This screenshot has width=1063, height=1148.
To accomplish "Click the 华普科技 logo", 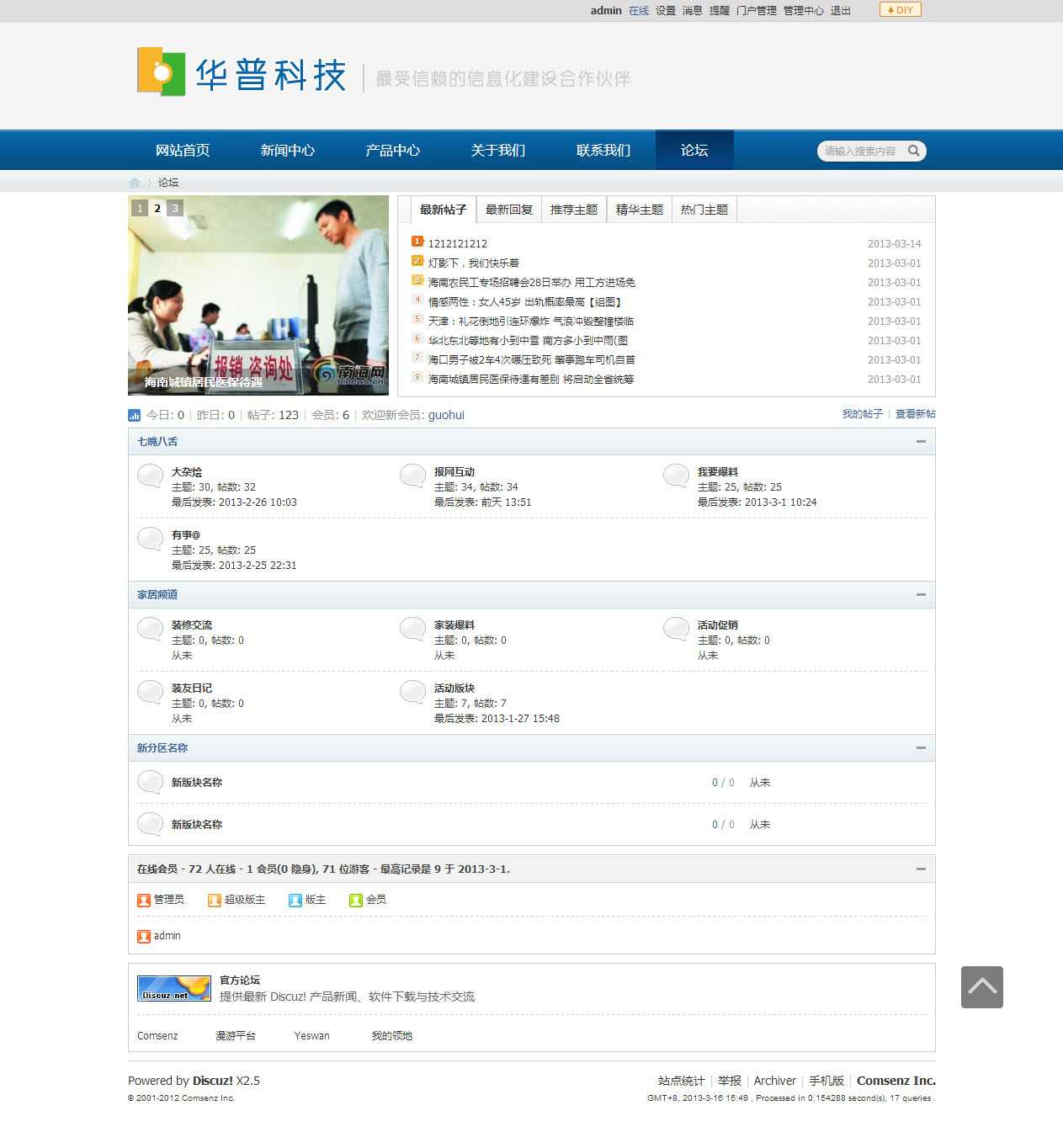I will click(x=242, y=74).
